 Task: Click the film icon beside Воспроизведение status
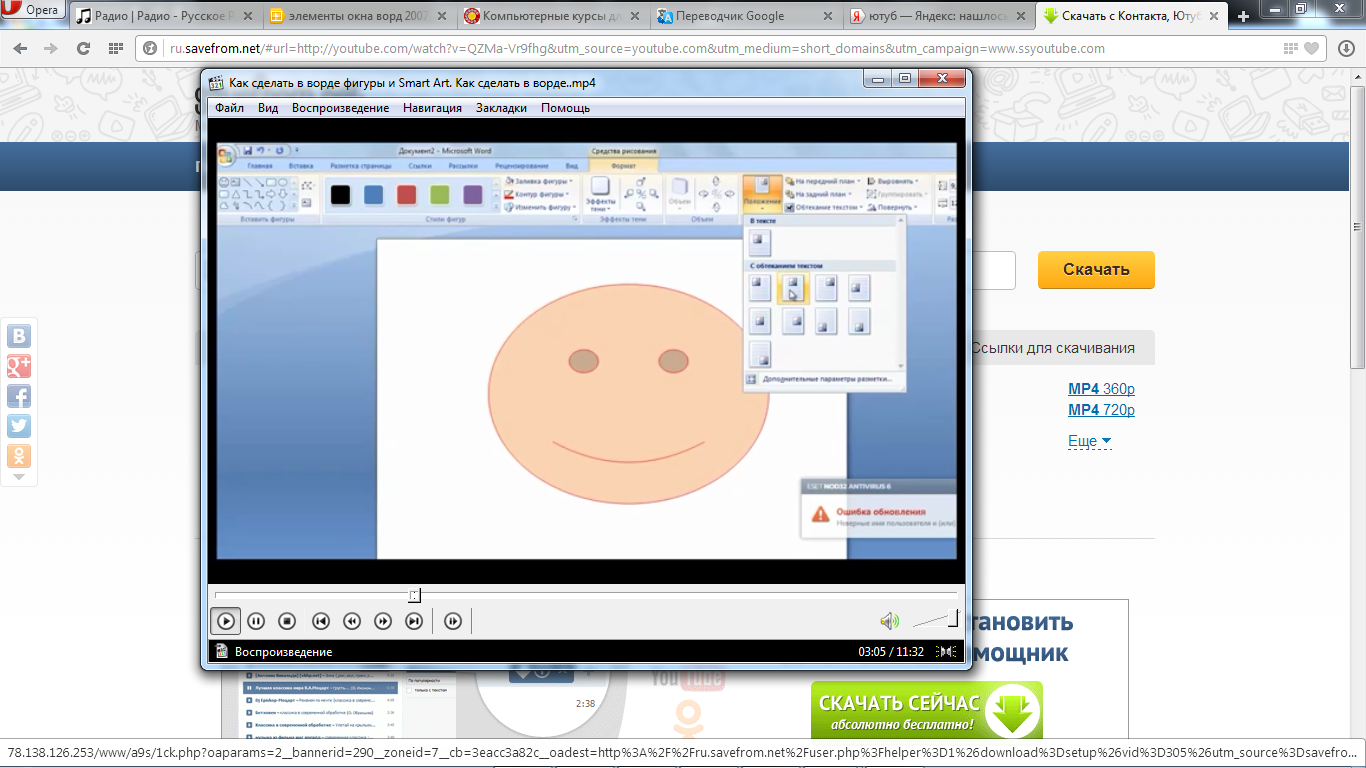[221, 652]
